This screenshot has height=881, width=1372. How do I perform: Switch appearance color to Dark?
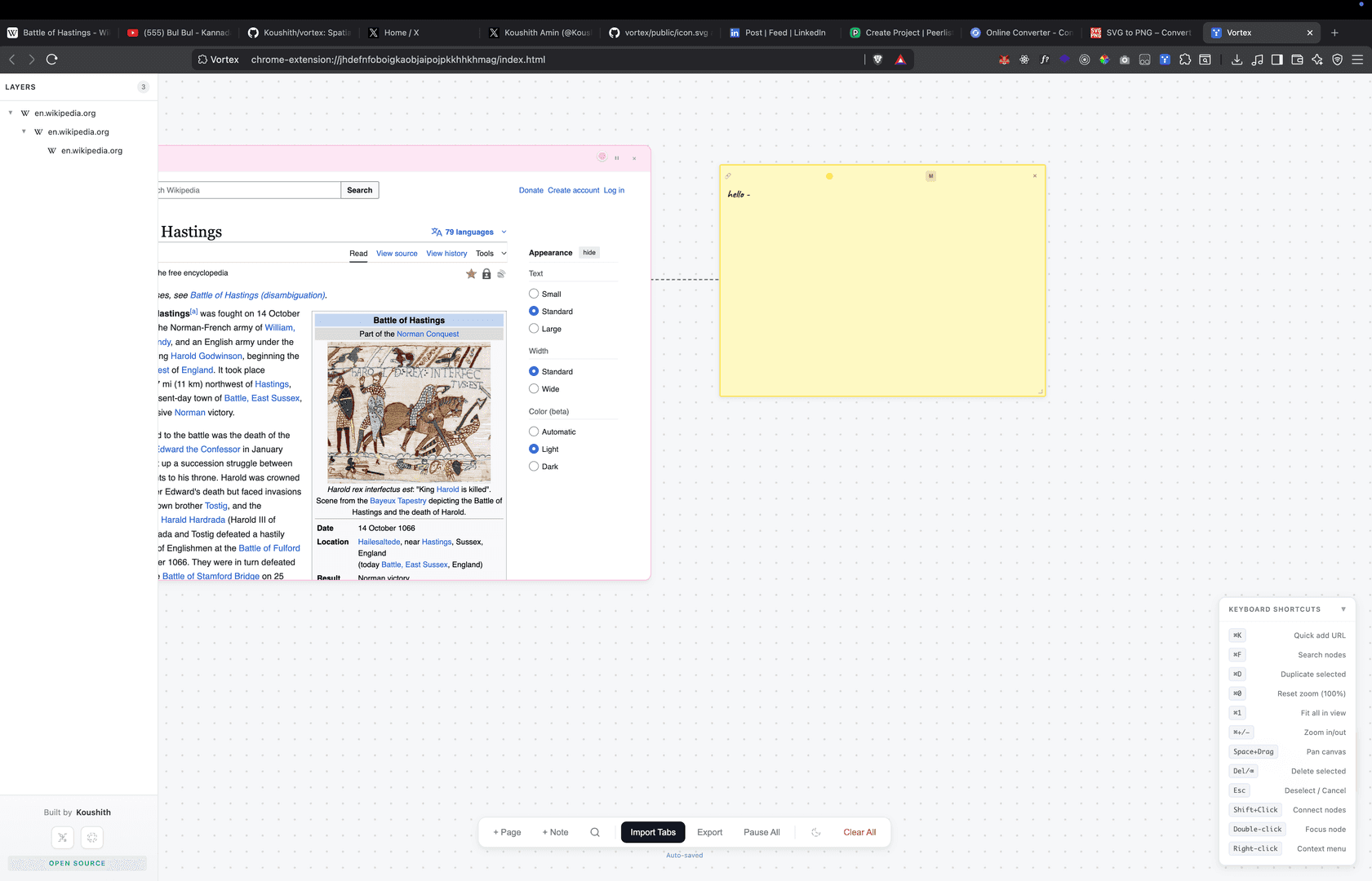(x=534, y=466)
